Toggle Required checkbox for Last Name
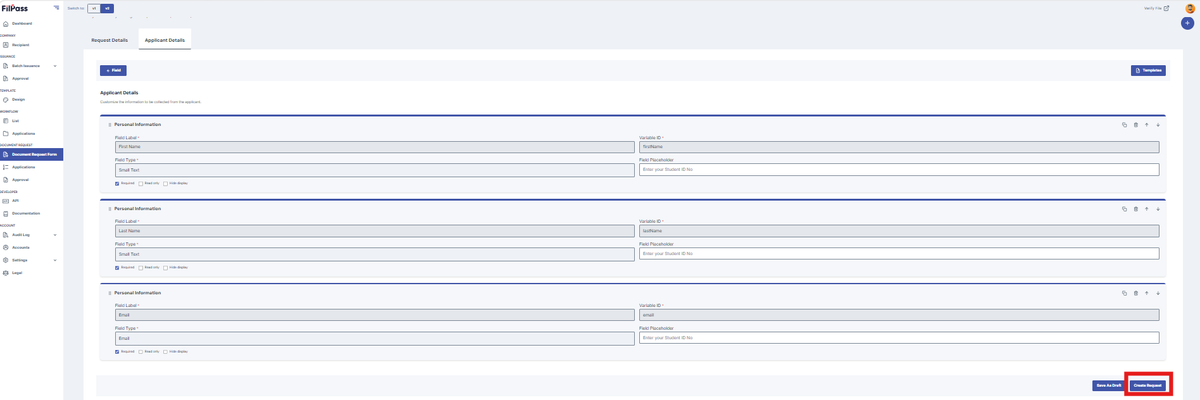Viewport: 1200px width, 400px height. (117, 267)
